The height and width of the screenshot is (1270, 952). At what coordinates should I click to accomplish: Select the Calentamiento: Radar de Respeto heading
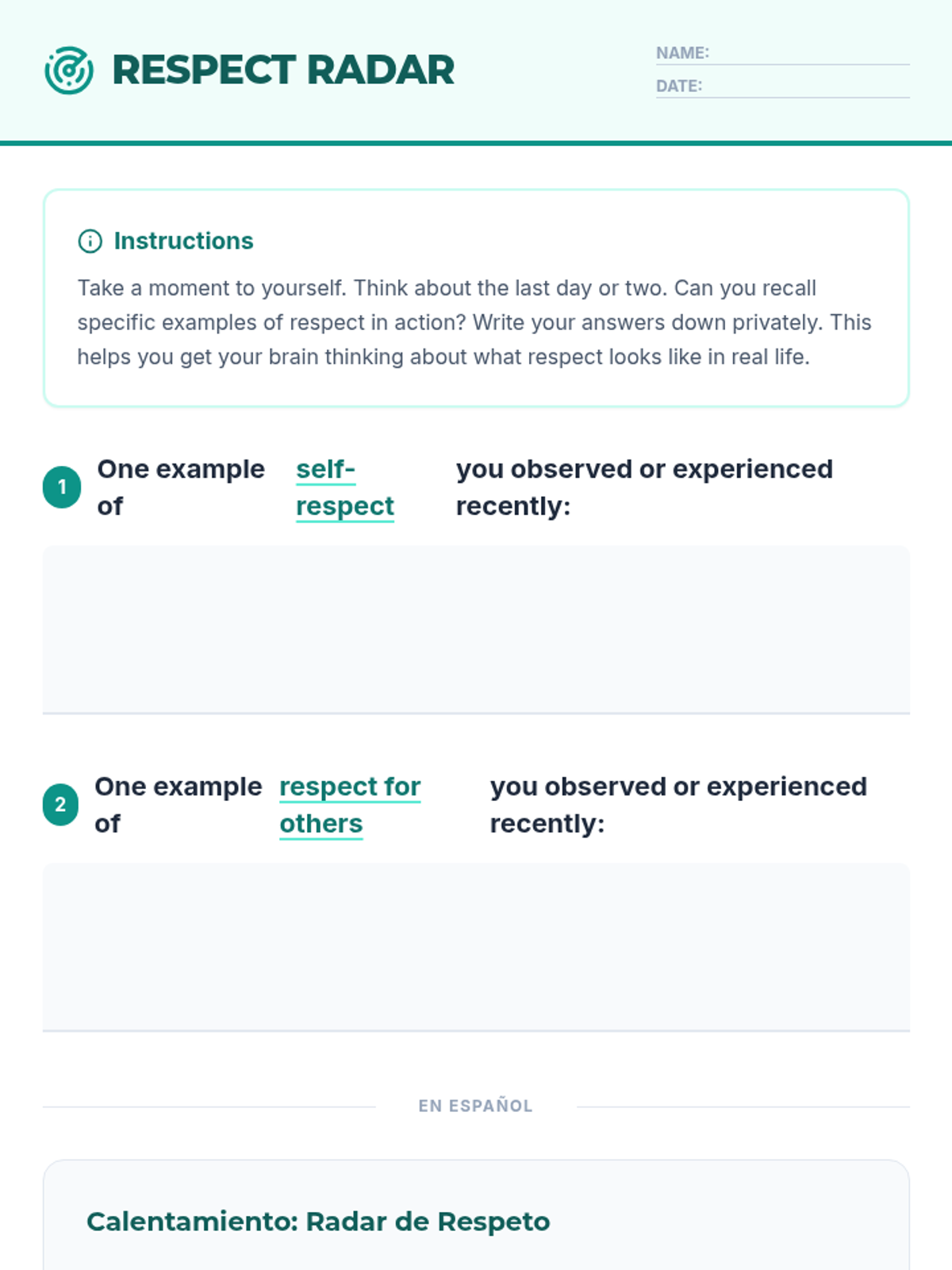click(x=317, y=1222)
